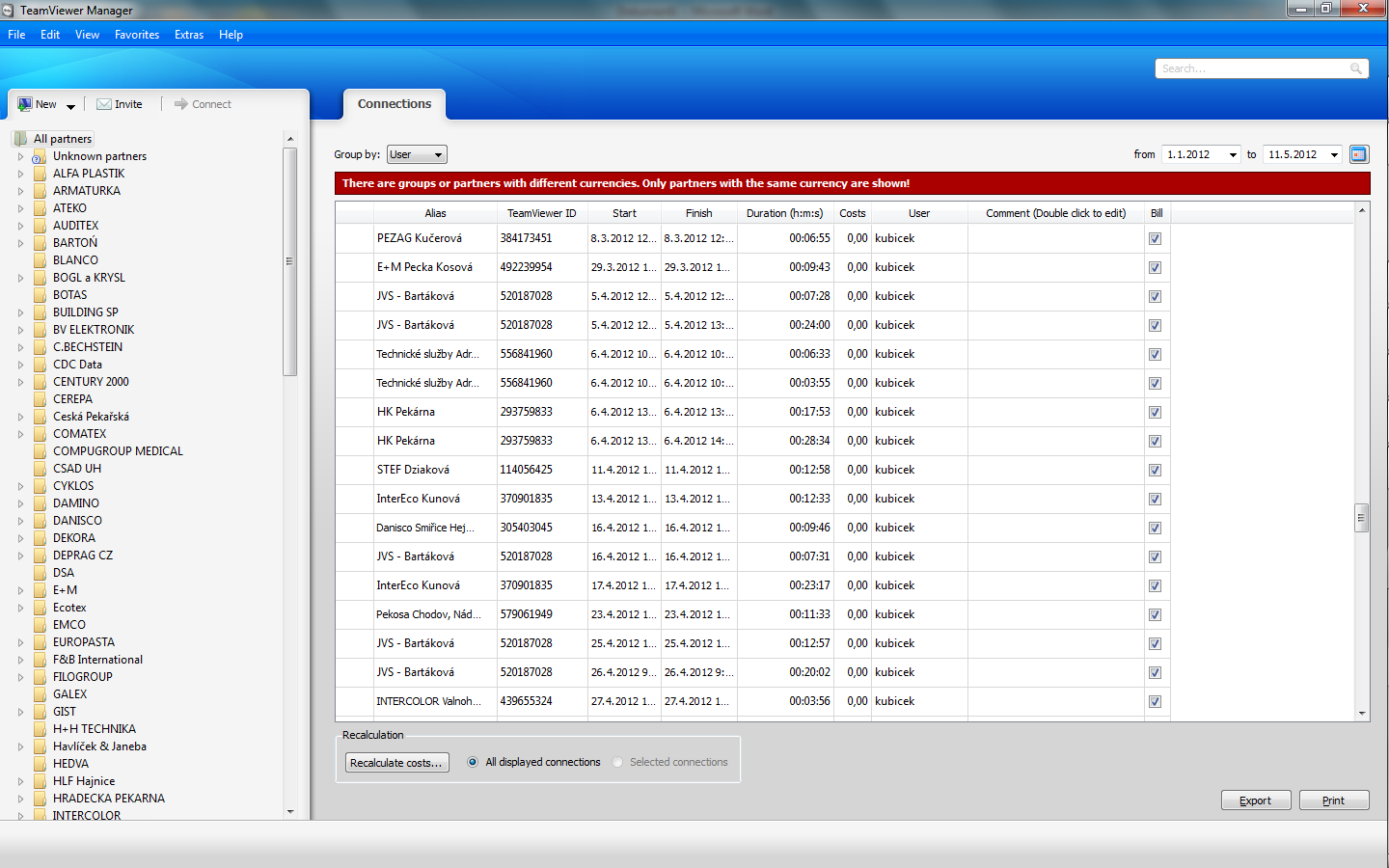
Task: Click the BLANCO folder icon
Action: (40, 260)
